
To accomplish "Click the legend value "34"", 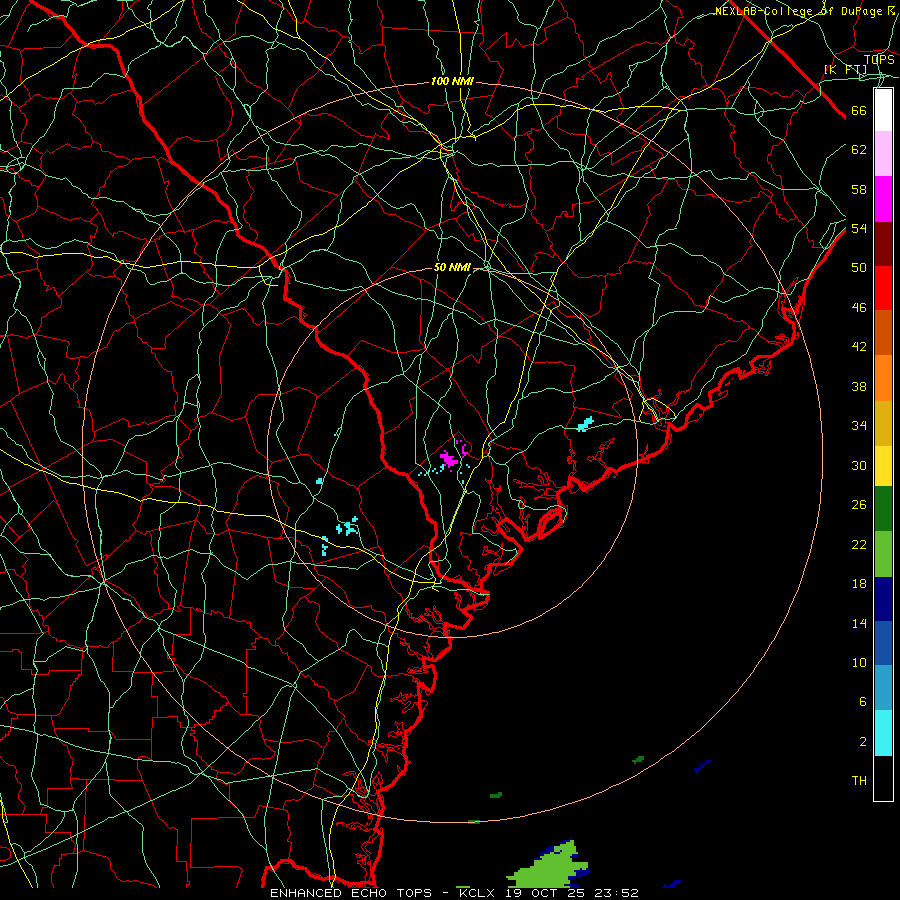I will pos(859,426).
